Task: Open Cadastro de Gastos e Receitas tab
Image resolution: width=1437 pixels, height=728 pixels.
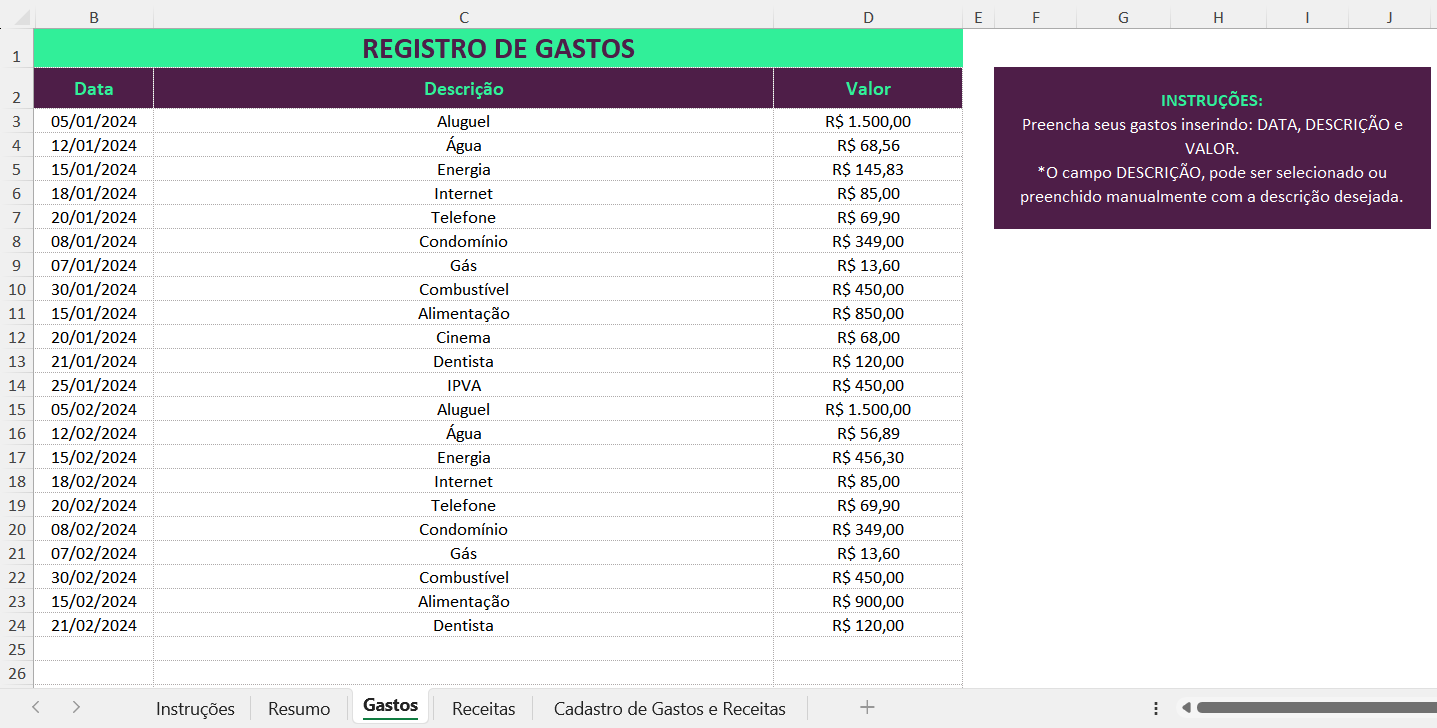Action: [x=669, y=708]
